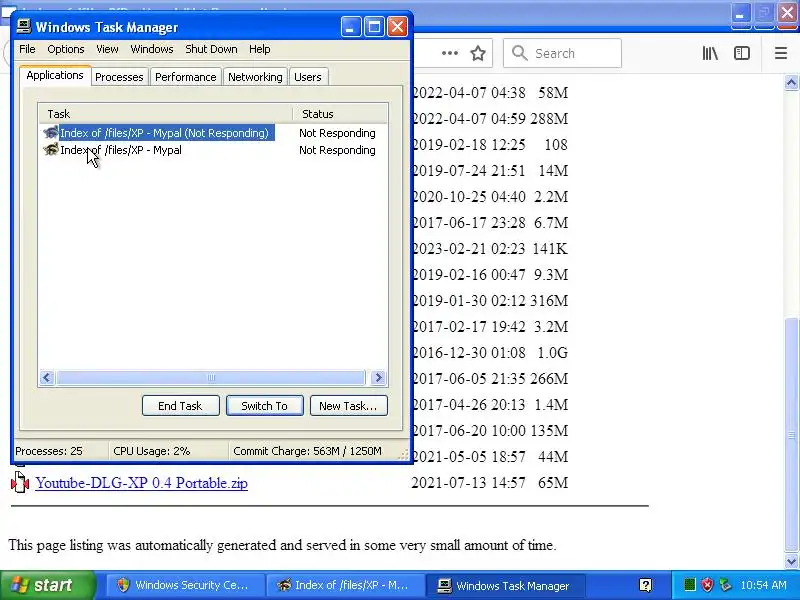This screenshot has height=600, width=800.
Task: Click the task list horizontal scrollbar thumb
Action: coord(211,378)
